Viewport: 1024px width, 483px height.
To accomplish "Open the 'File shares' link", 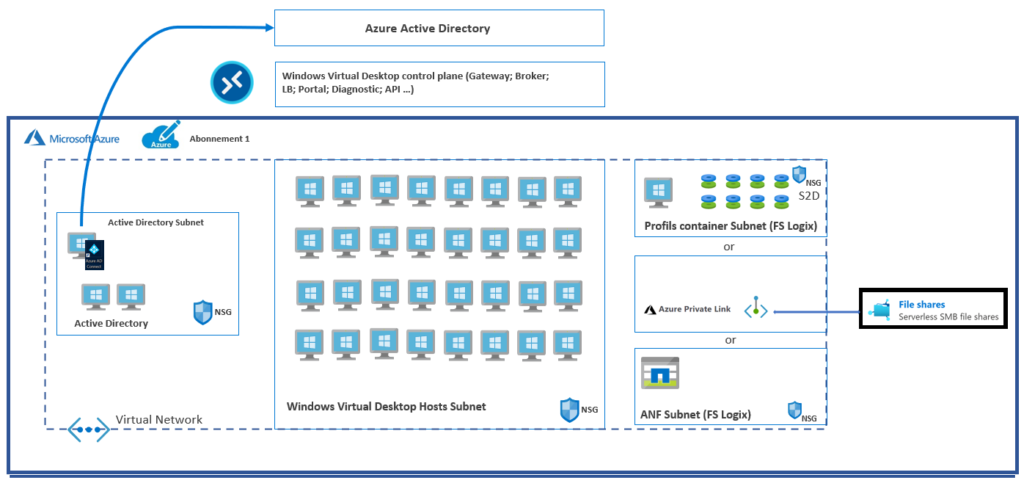I will pos(921,305).
